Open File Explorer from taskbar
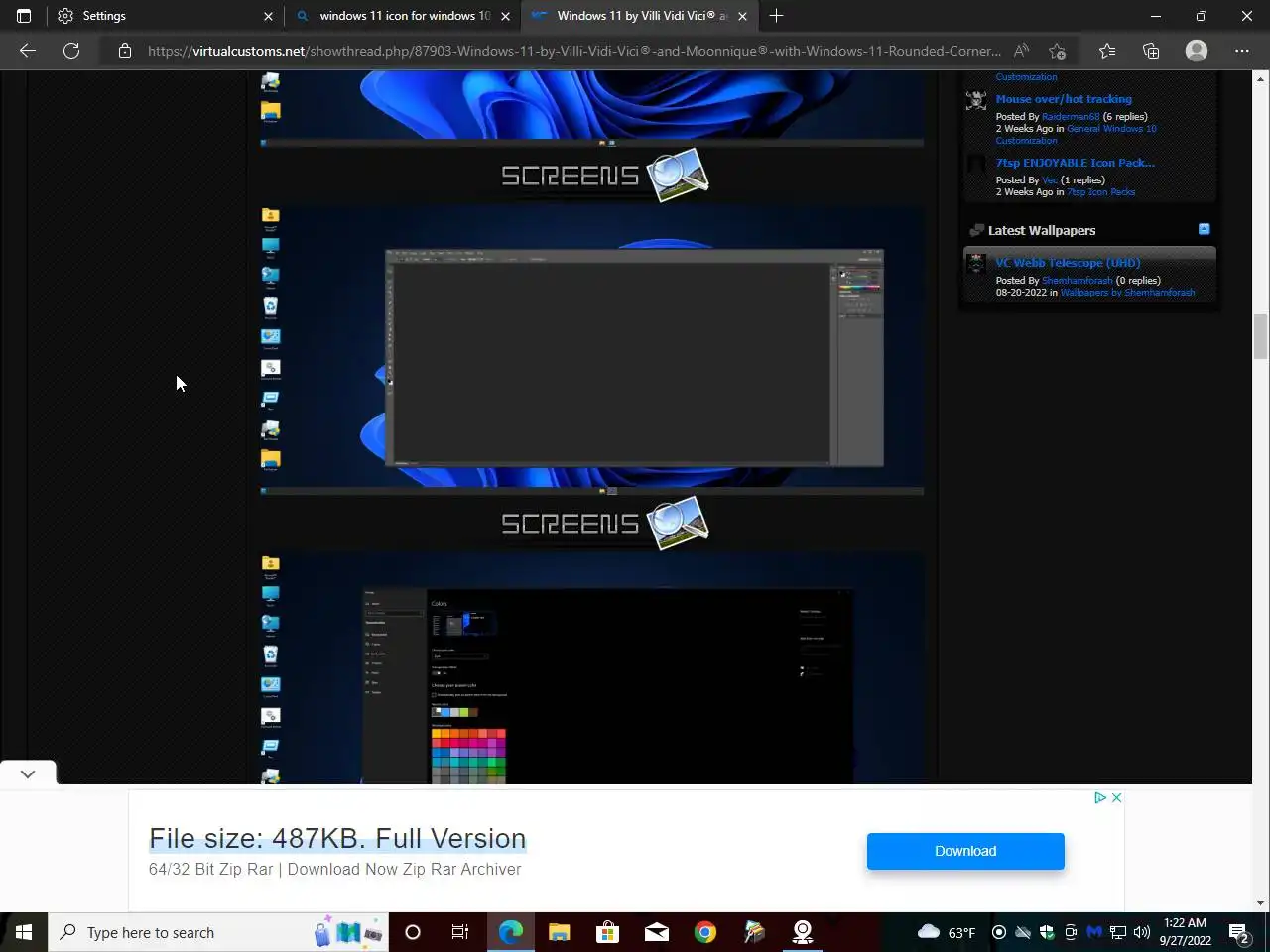This screenshot has width=1270, height=952. pyautogui.click(x=559, y=932)
